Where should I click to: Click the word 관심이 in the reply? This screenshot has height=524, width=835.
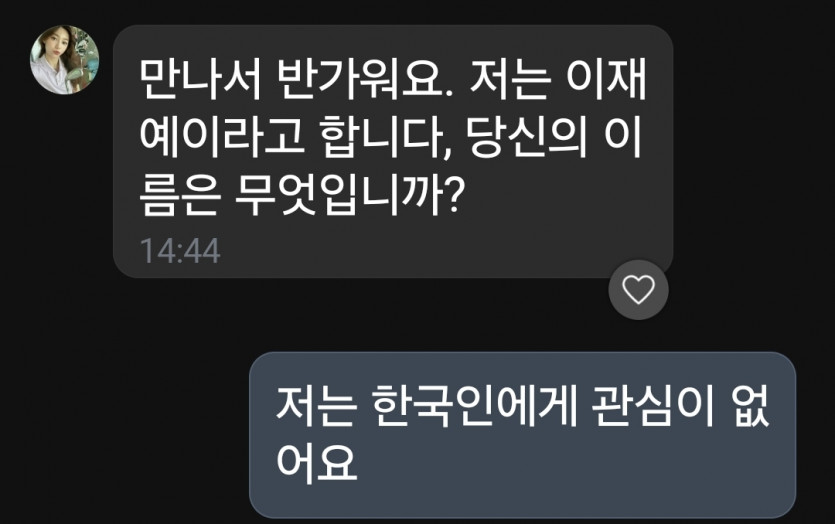tap(652, 407)
